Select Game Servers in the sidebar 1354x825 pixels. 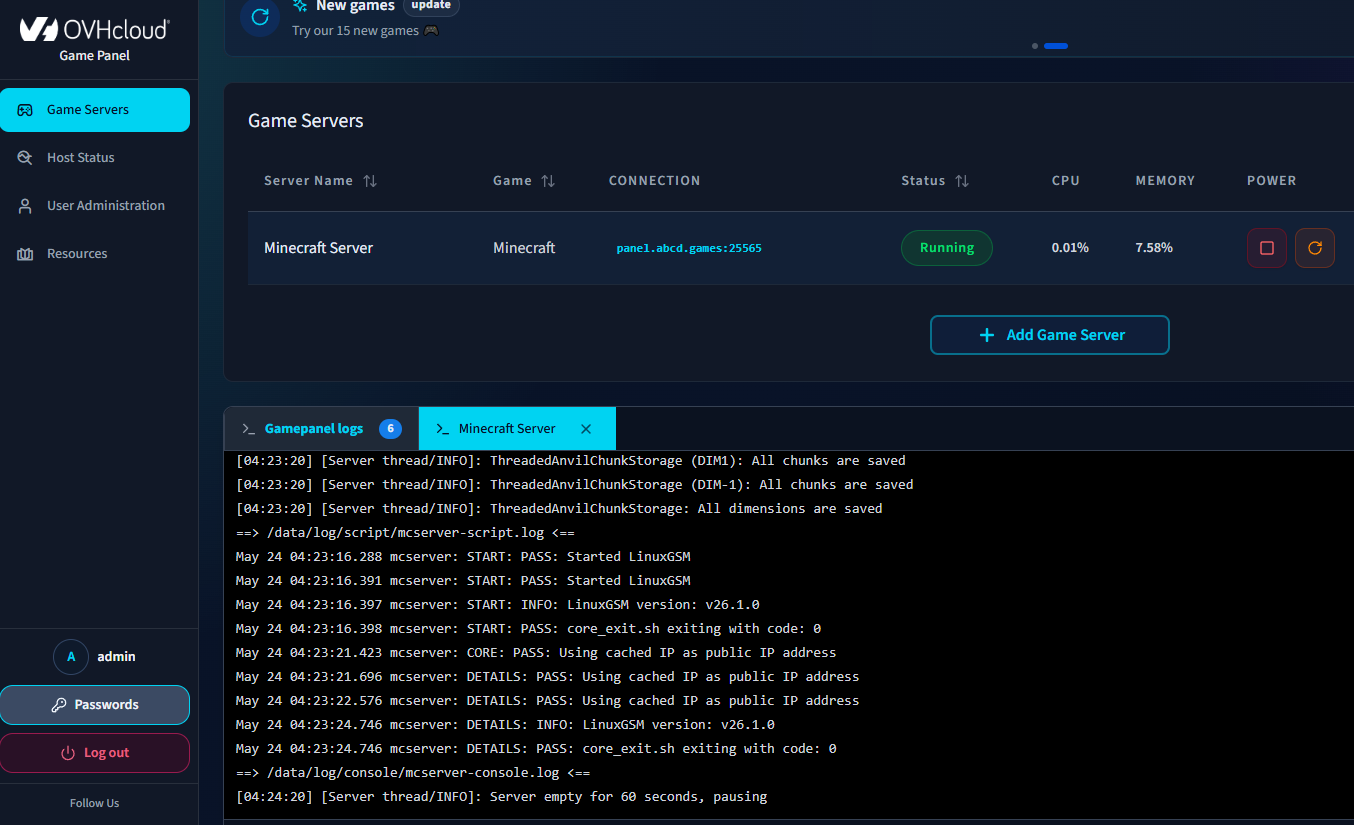(x=95, y=110)
